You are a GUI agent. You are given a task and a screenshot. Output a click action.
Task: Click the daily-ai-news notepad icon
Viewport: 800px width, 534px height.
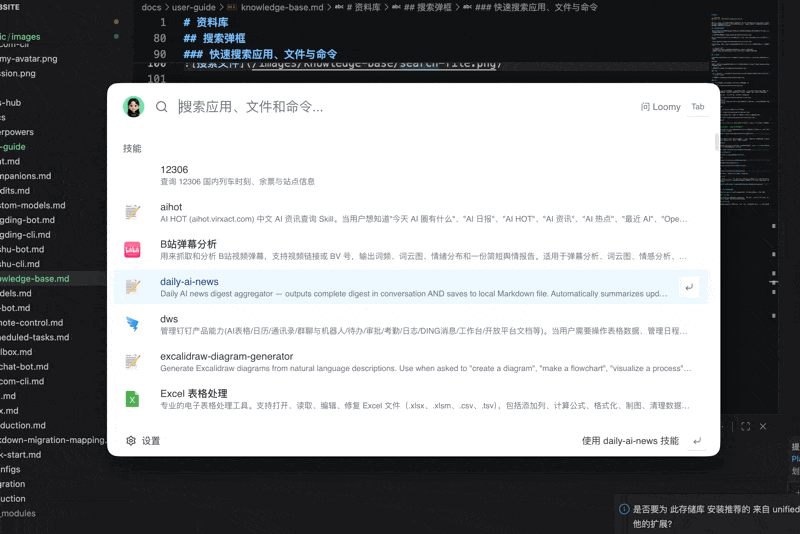(133, 287)
